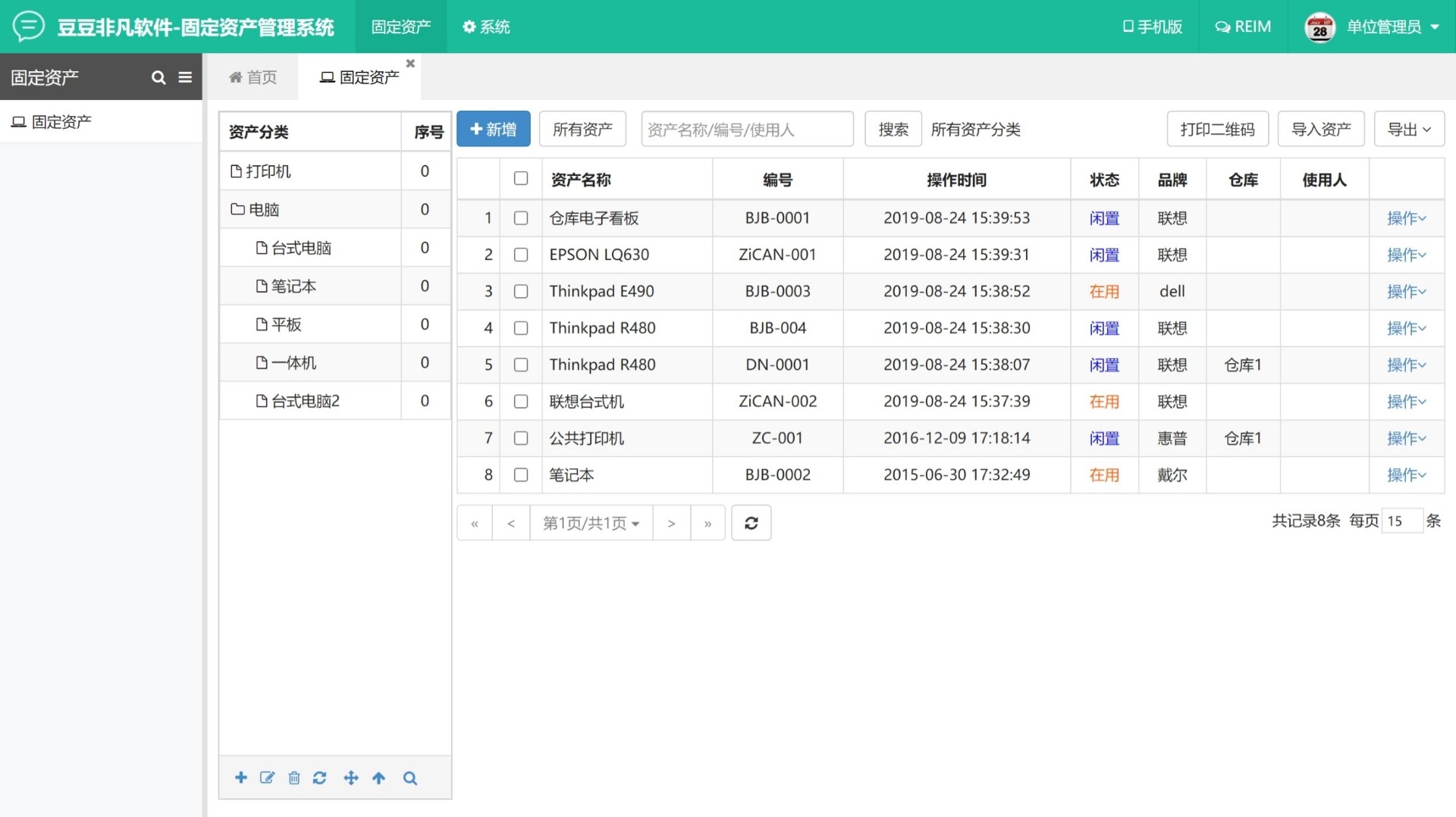Open the 导出 export dropdown
1456x817 pixels.
click(1408, 130)
